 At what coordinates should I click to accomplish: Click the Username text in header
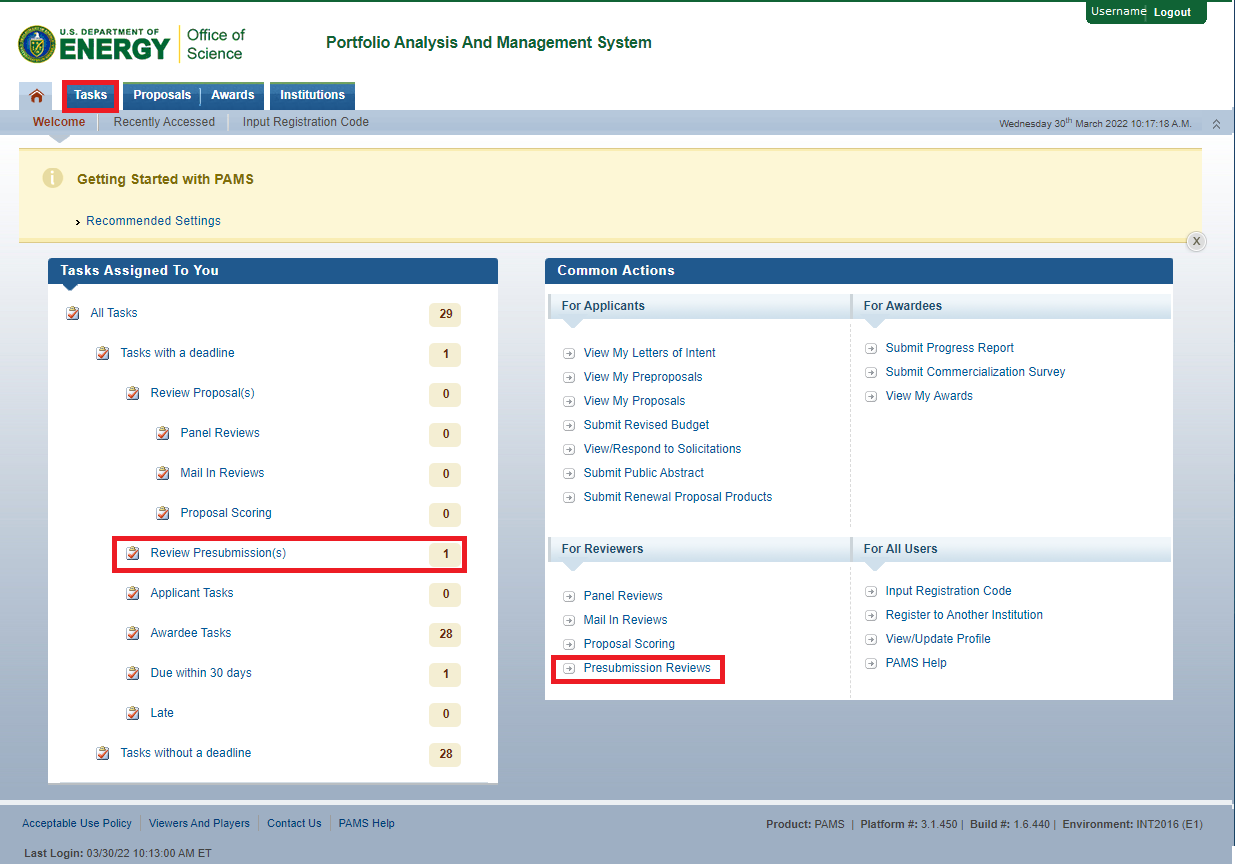[x=1118, y=12]
